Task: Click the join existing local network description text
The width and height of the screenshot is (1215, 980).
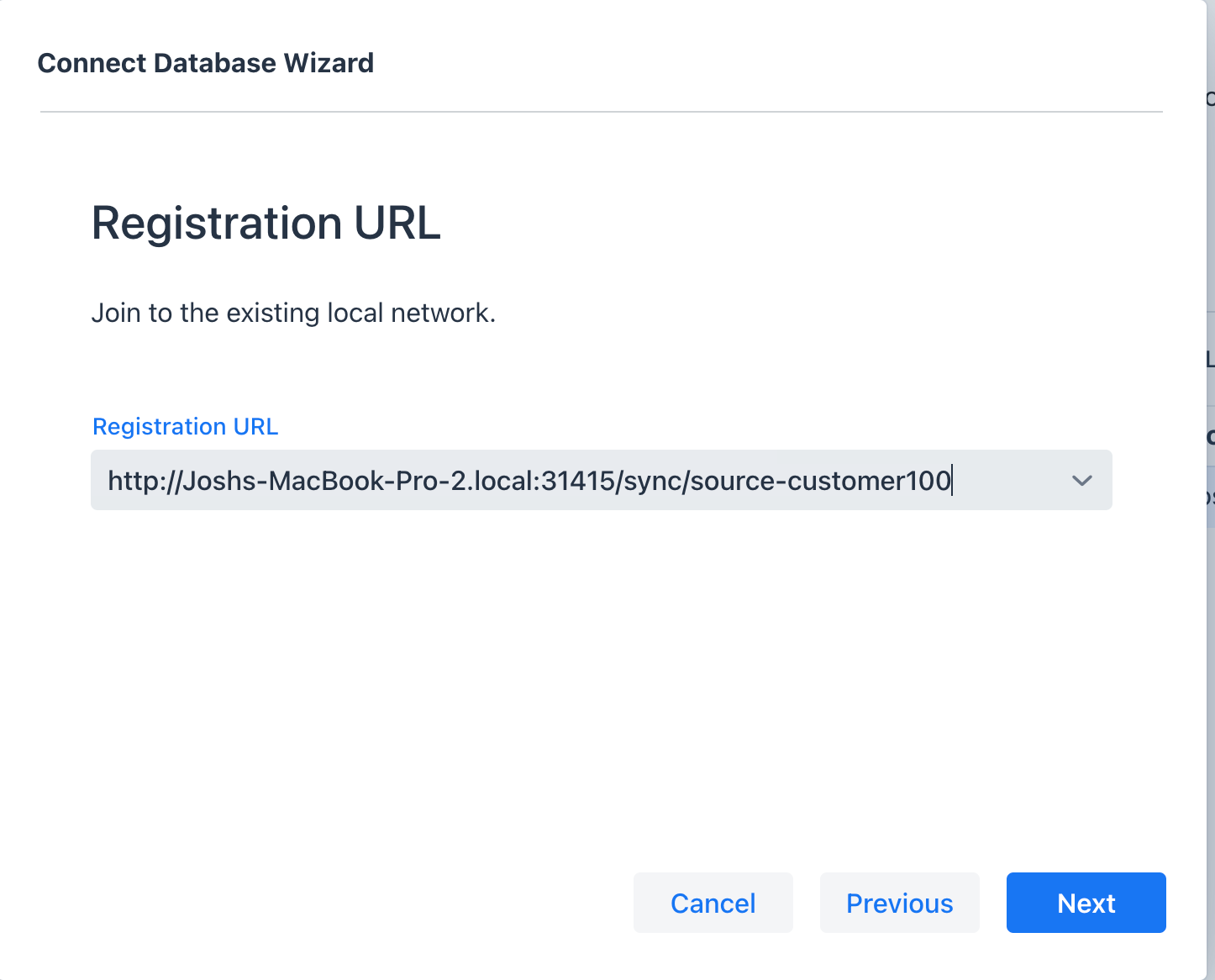Action: tap(294, 312)
